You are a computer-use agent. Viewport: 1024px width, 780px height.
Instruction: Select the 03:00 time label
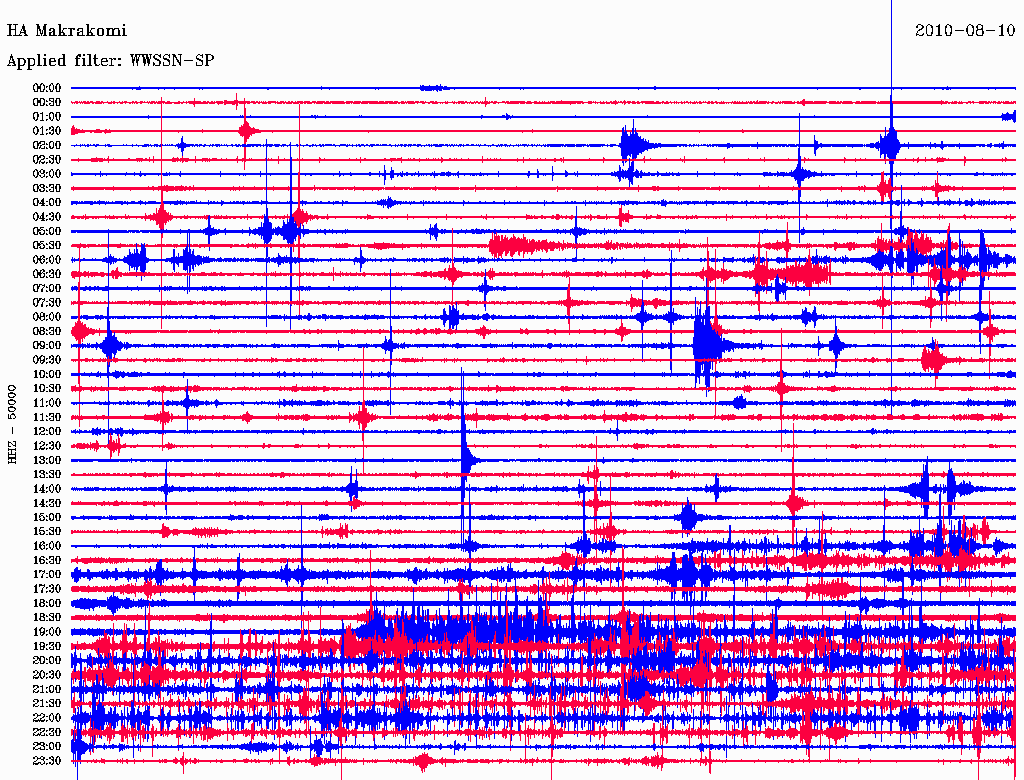click(46, 174)
